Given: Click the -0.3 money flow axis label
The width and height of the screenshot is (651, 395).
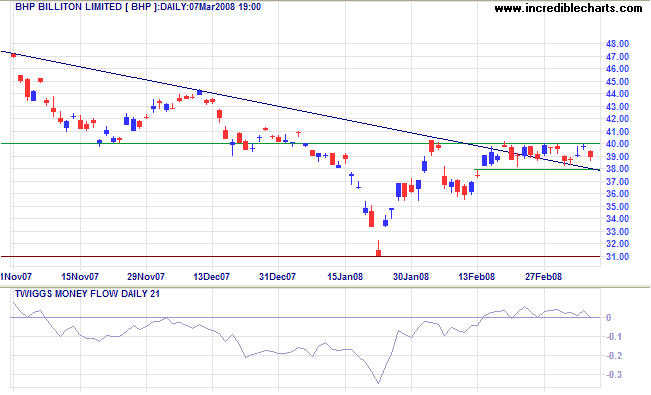Looking at the screenshot, I should point(613,375).
